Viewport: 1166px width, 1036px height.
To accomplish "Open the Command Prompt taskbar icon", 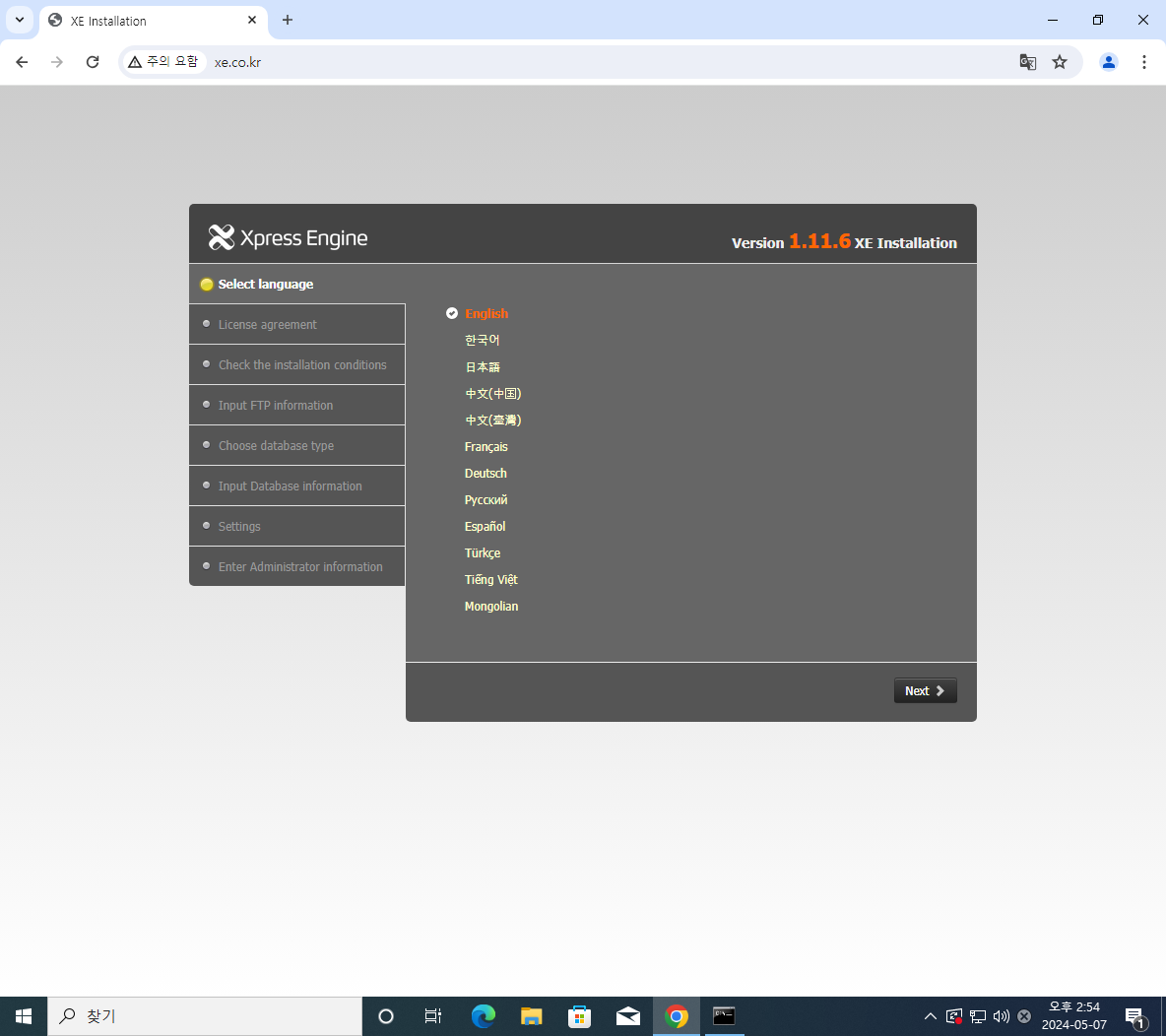I will coord(724,1016).
